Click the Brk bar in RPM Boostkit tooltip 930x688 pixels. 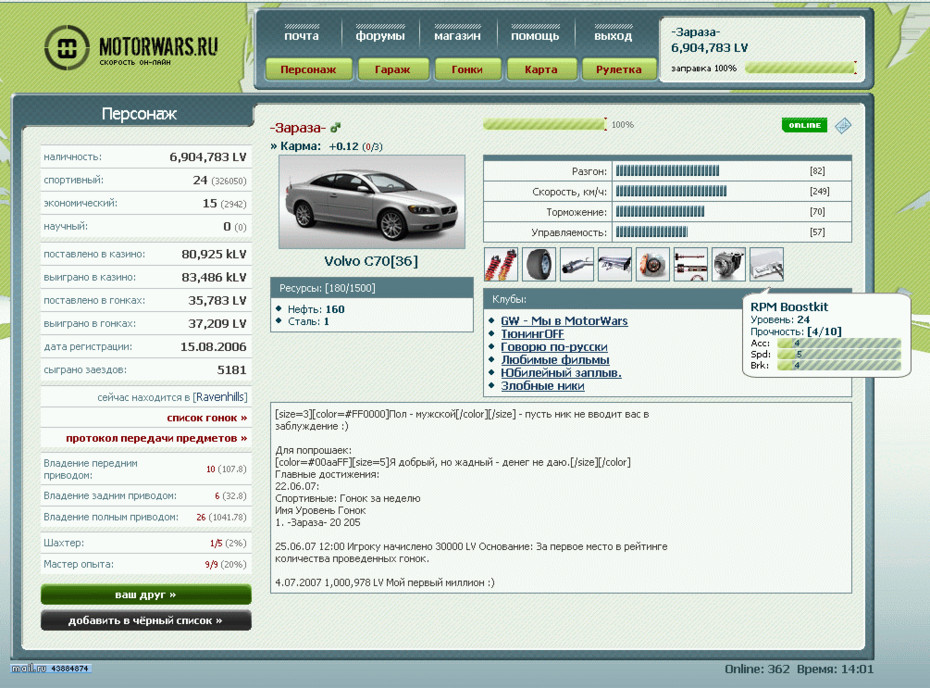click(839, 365)
